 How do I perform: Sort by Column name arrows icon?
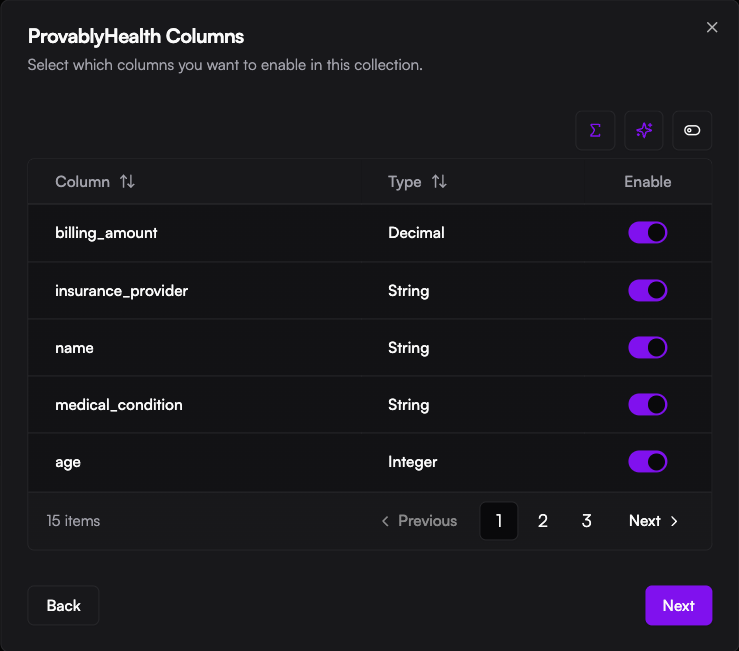127,182
